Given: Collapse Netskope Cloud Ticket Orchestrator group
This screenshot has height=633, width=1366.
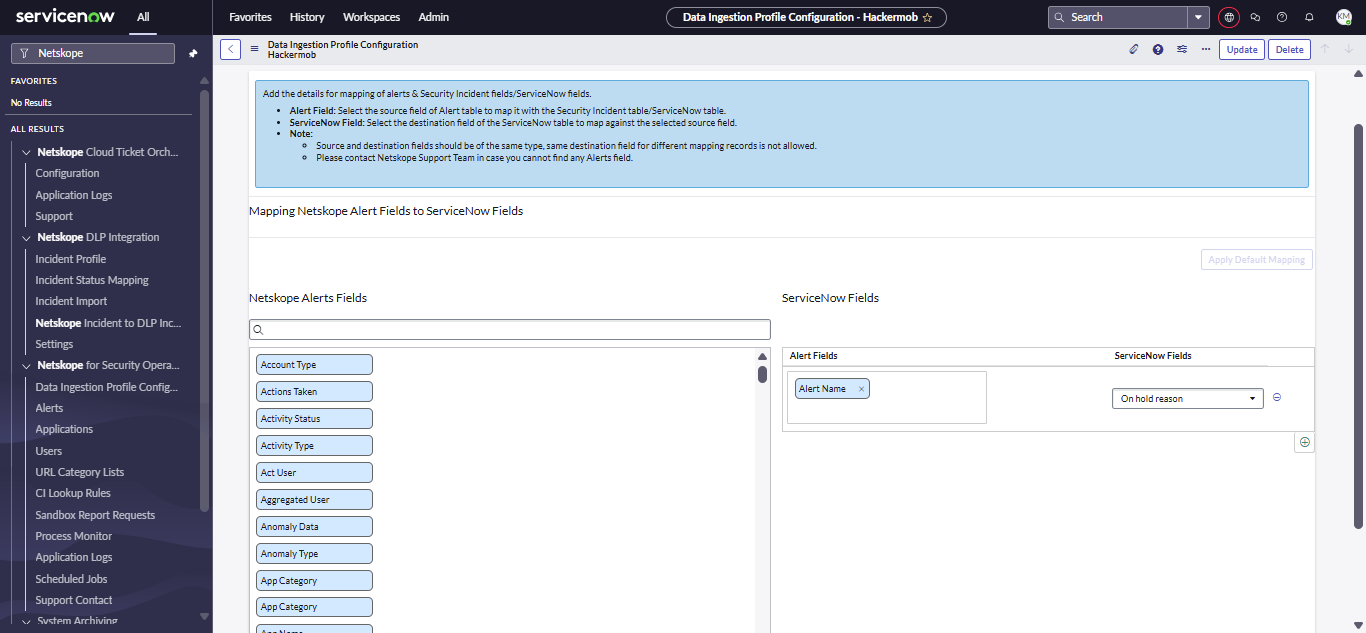Looking at the screenshot, I should [26, 152].
